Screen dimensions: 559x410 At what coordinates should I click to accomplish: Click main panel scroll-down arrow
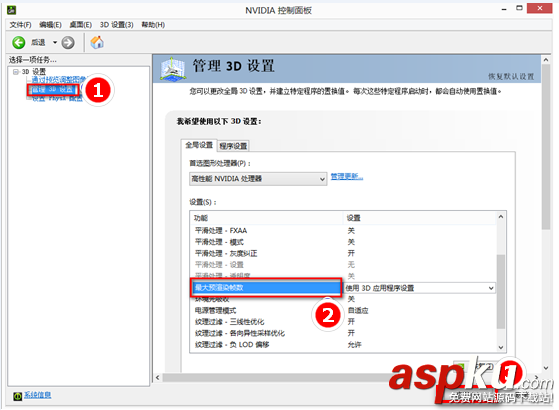tap(546, 368)
